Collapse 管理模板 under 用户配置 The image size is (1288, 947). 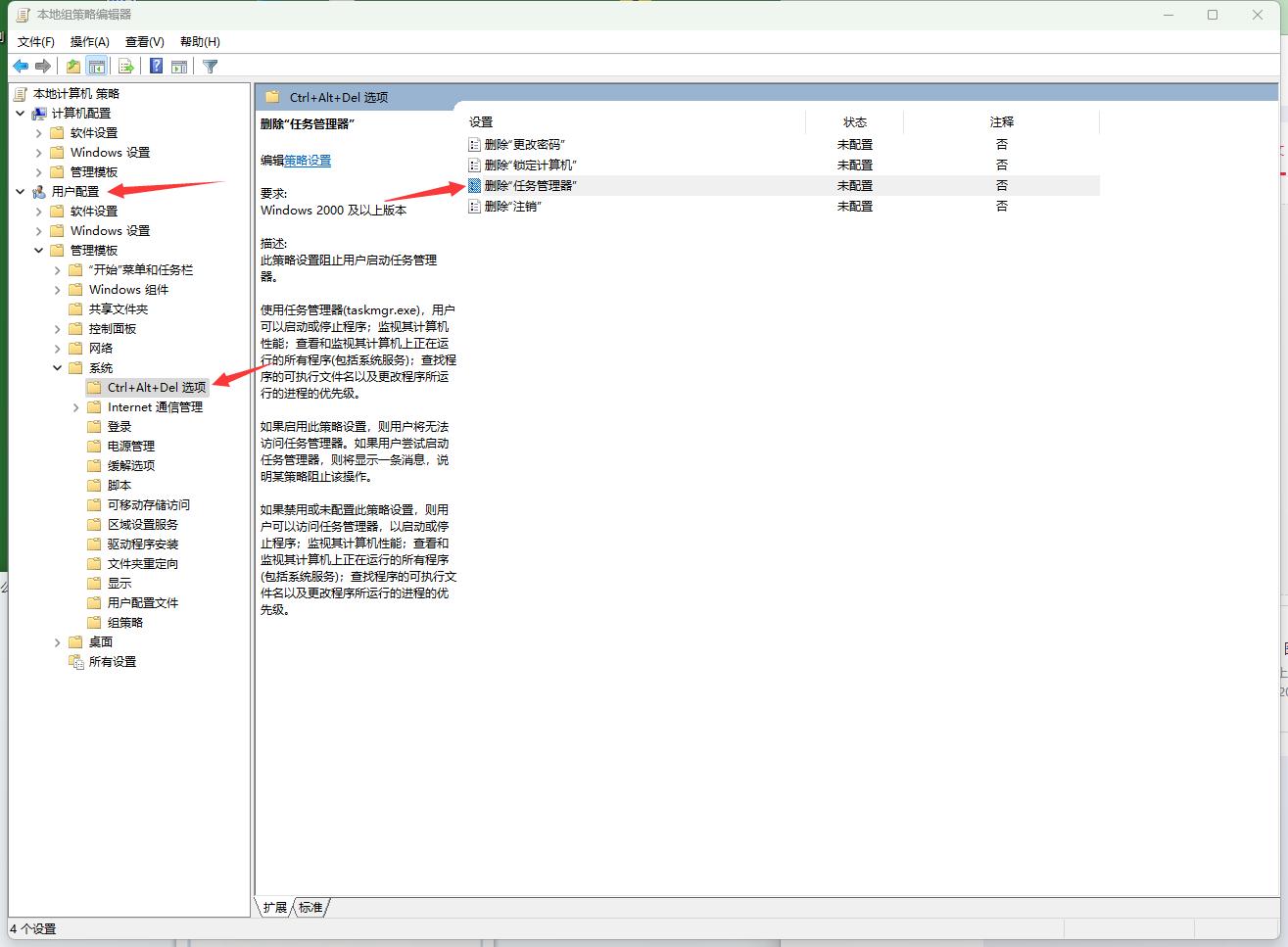(39, 251)
